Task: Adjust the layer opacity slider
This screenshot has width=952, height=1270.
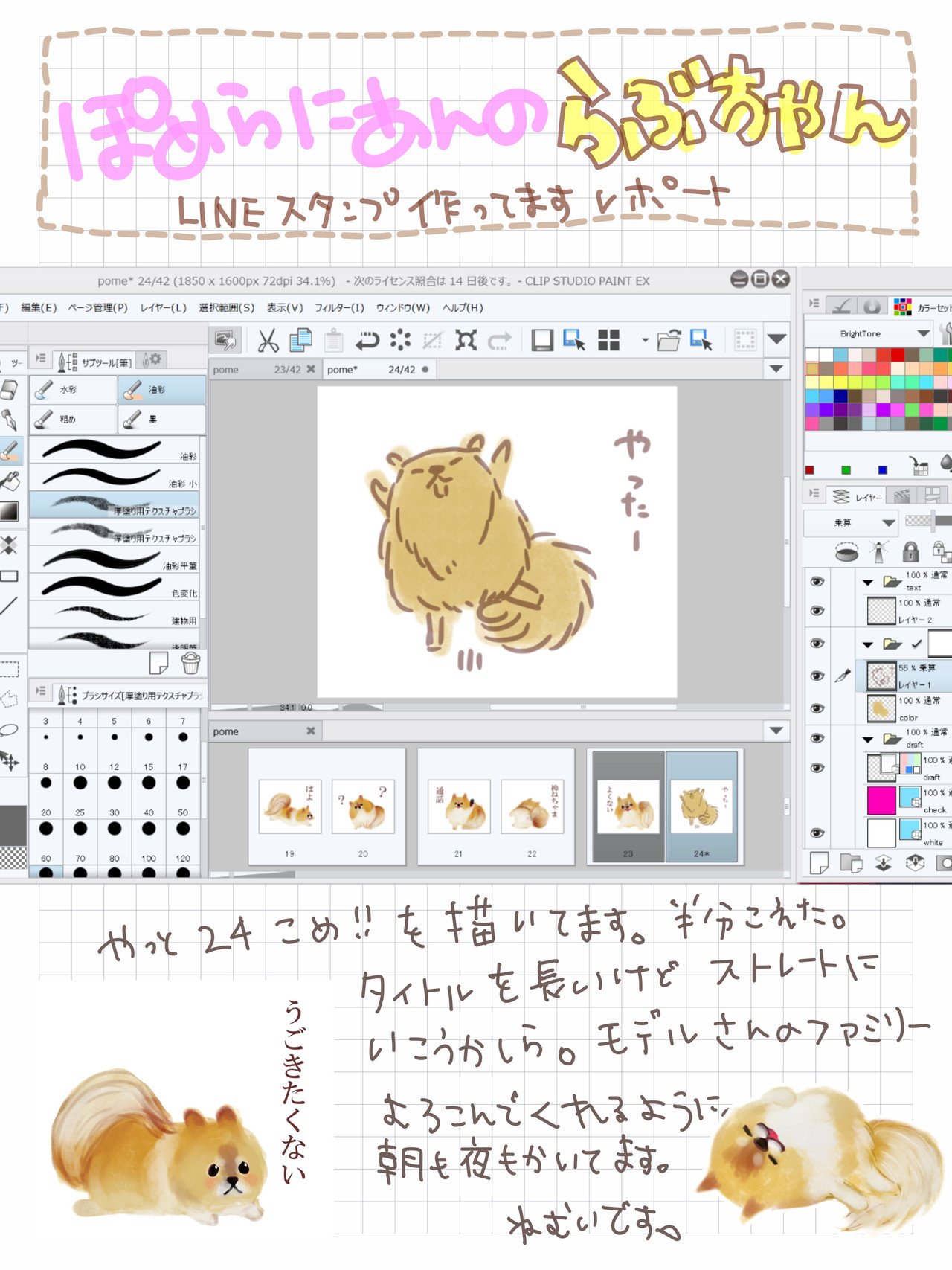Action: 928,521
